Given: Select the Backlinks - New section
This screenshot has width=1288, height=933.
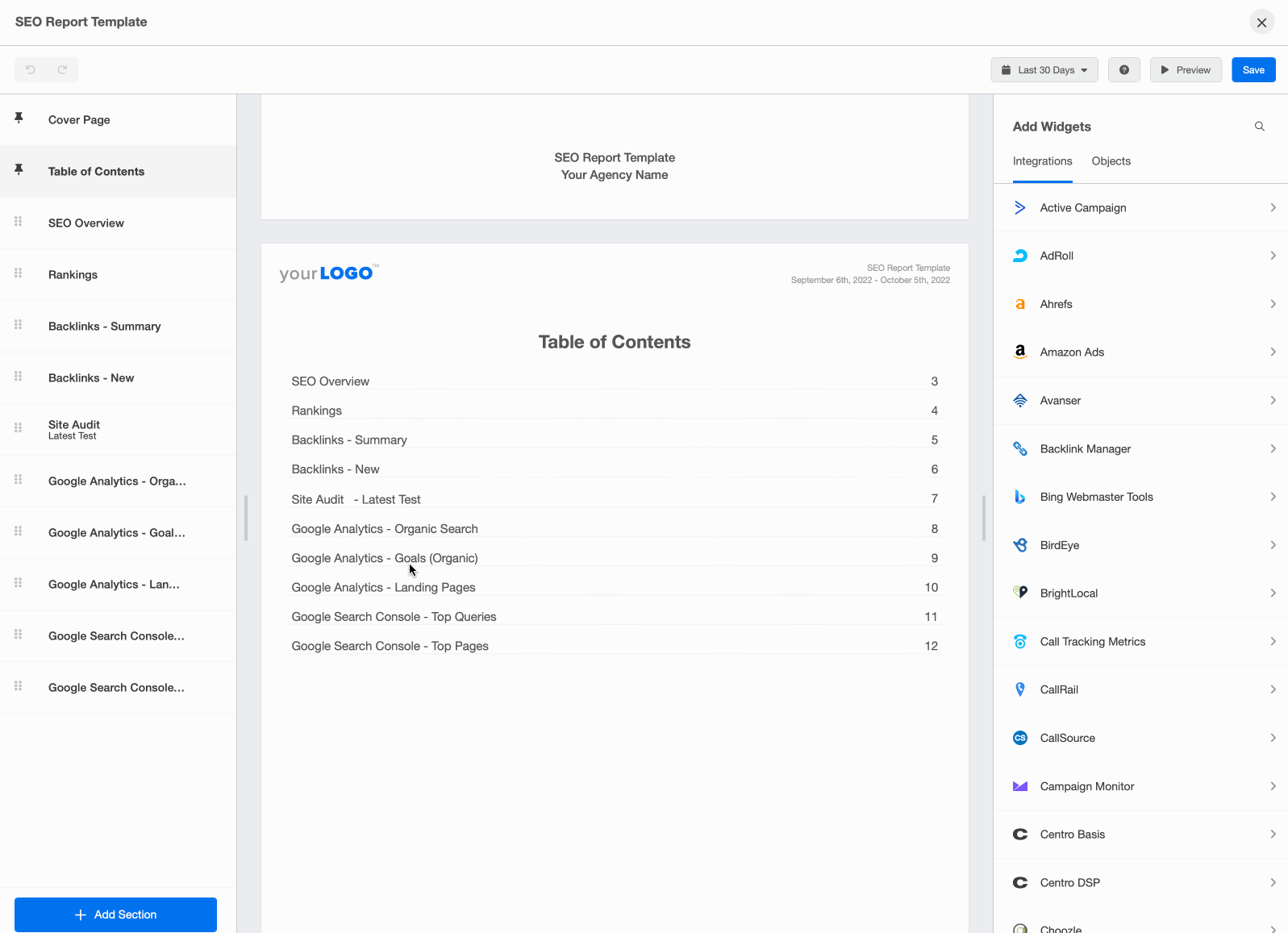Looking at the screenshot, I should click(118, 378).
